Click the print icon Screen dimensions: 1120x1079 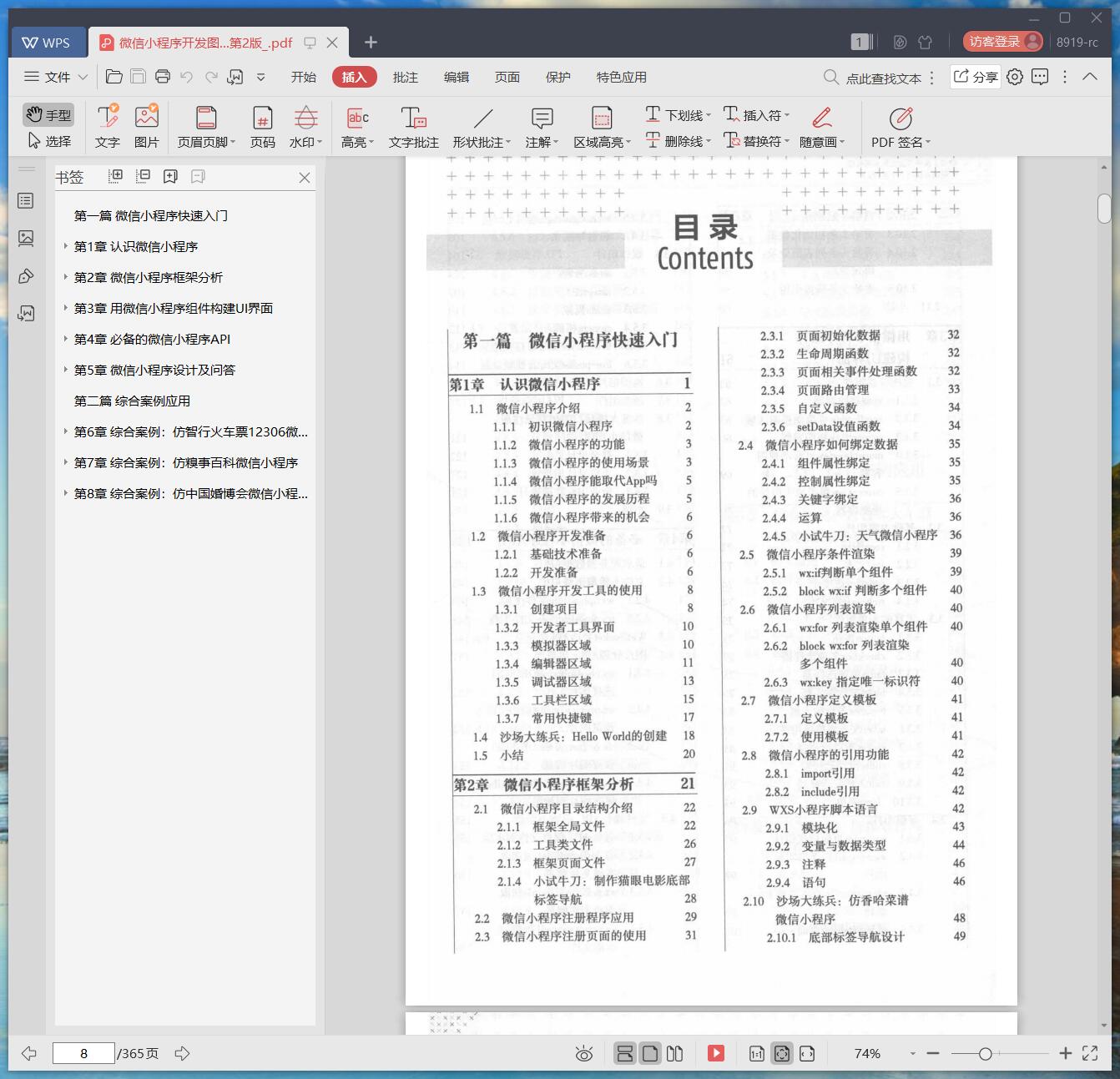point(163,77)
